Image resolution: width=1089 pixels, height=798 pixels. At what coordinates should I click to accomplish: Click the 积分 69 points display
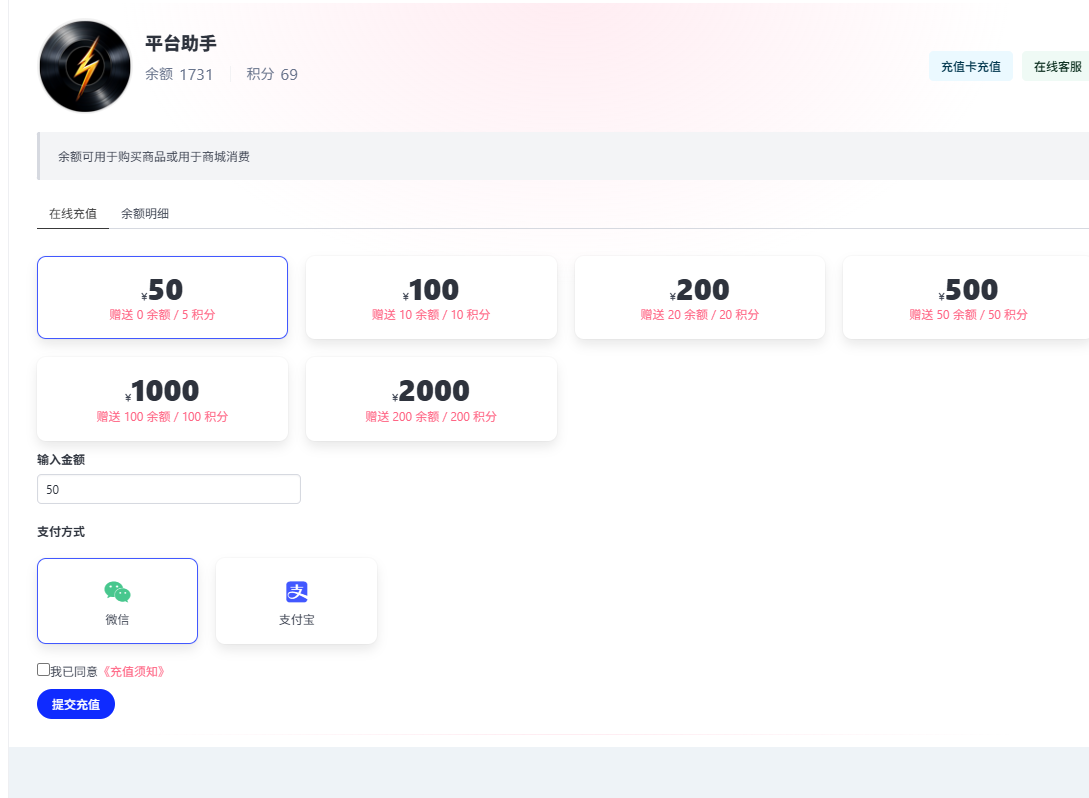272,74
